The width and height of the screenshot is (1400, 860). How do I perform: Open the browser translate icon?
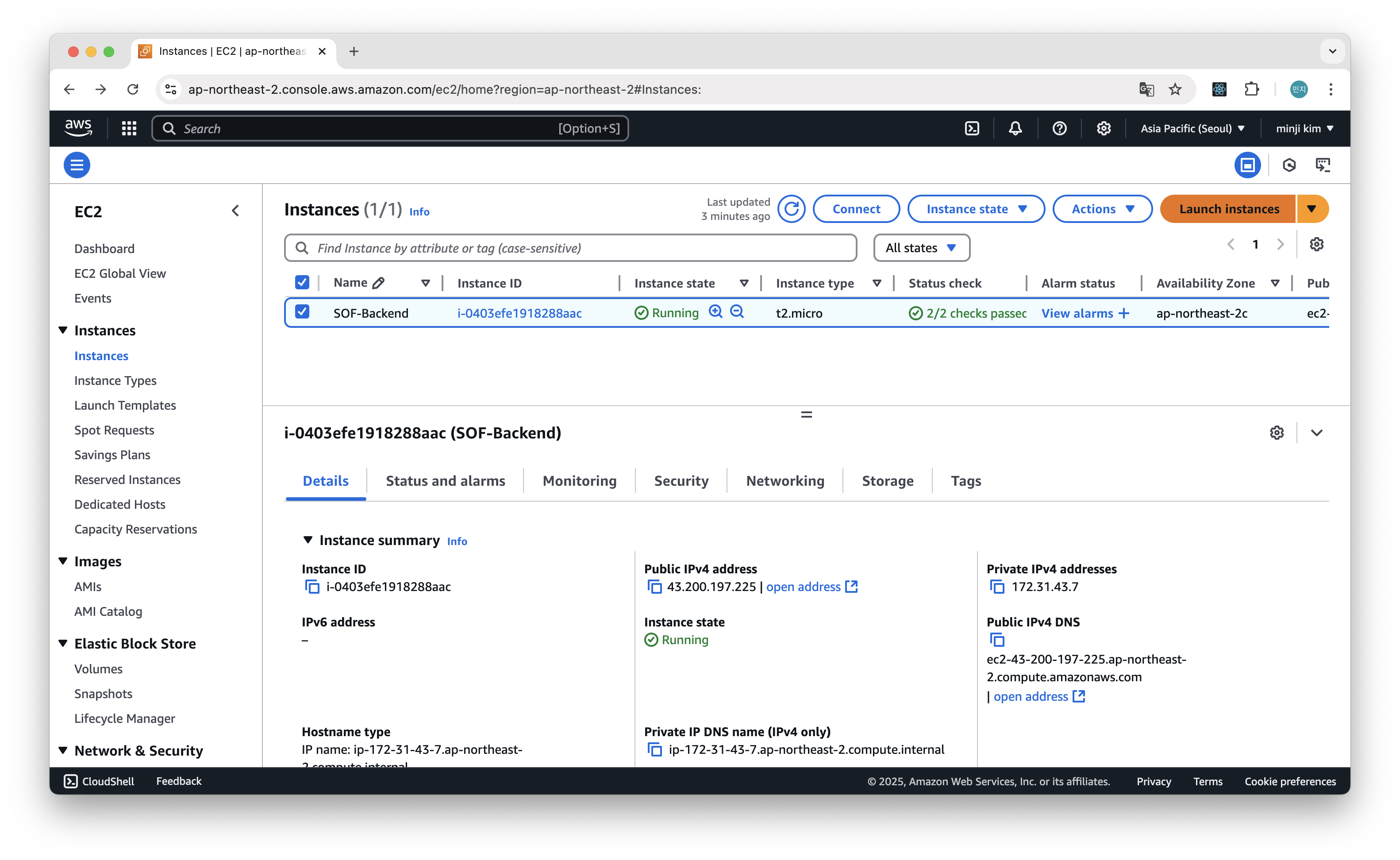(x=1146, y=89)
